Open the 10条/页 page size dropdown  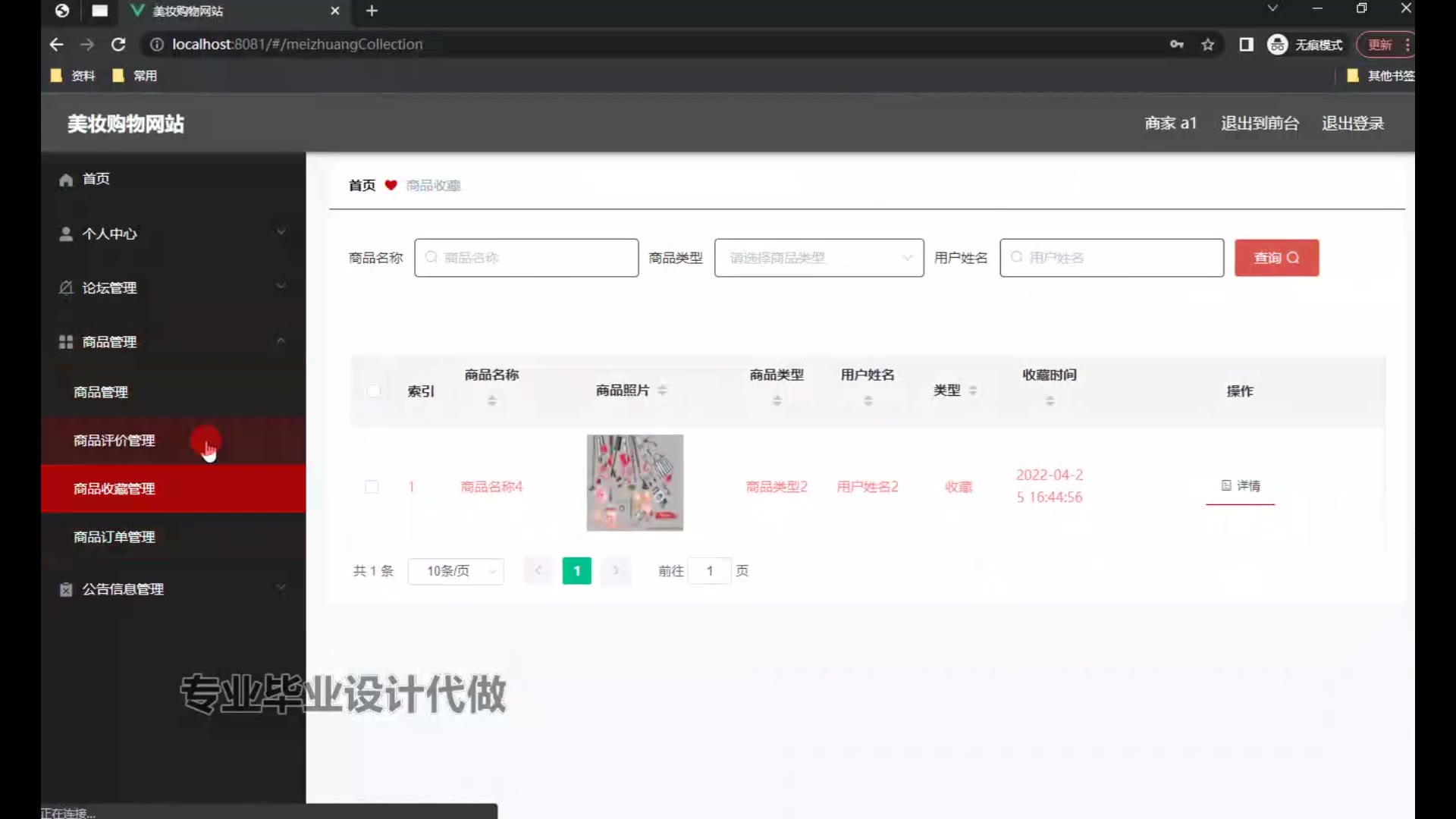(456, 571)
